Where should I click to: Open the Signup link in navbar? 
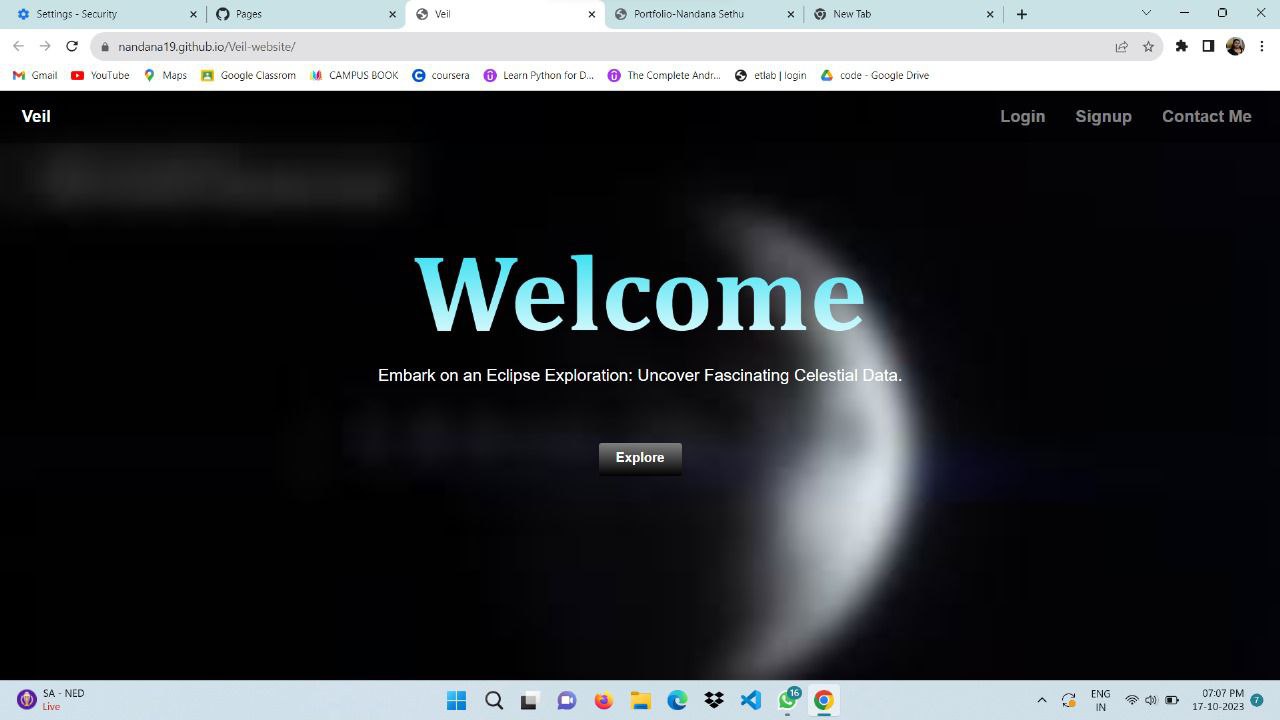pyautogui.click(x=1103, y=116)
